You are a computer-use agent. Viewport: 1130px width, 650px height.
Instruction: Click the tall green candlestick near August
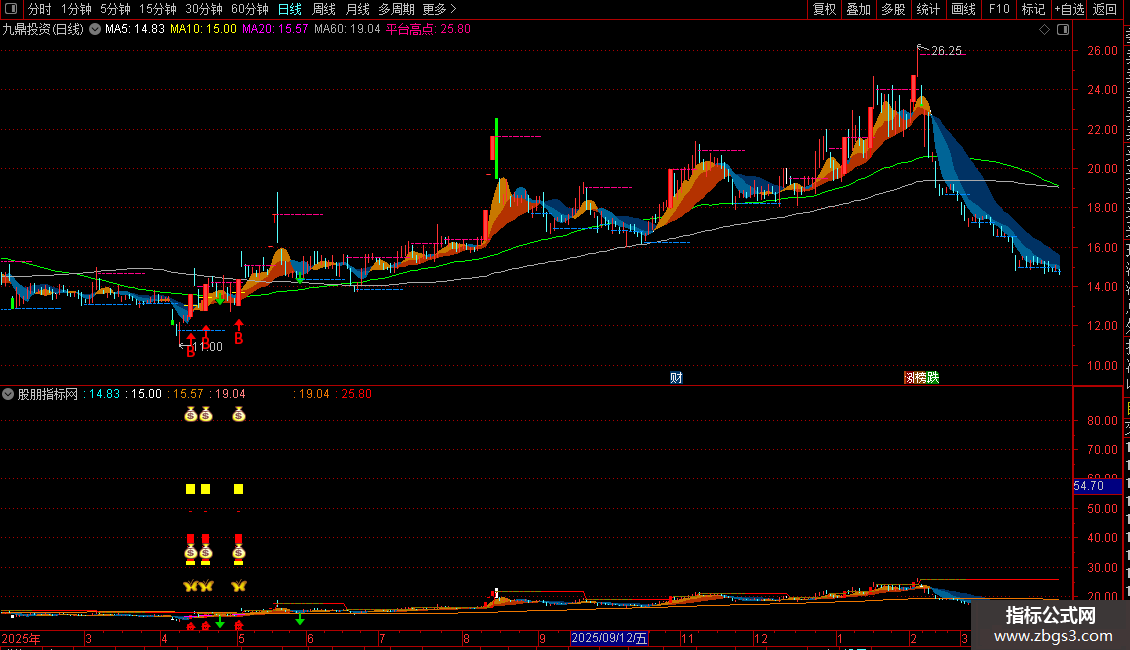(x=497, y=148)
